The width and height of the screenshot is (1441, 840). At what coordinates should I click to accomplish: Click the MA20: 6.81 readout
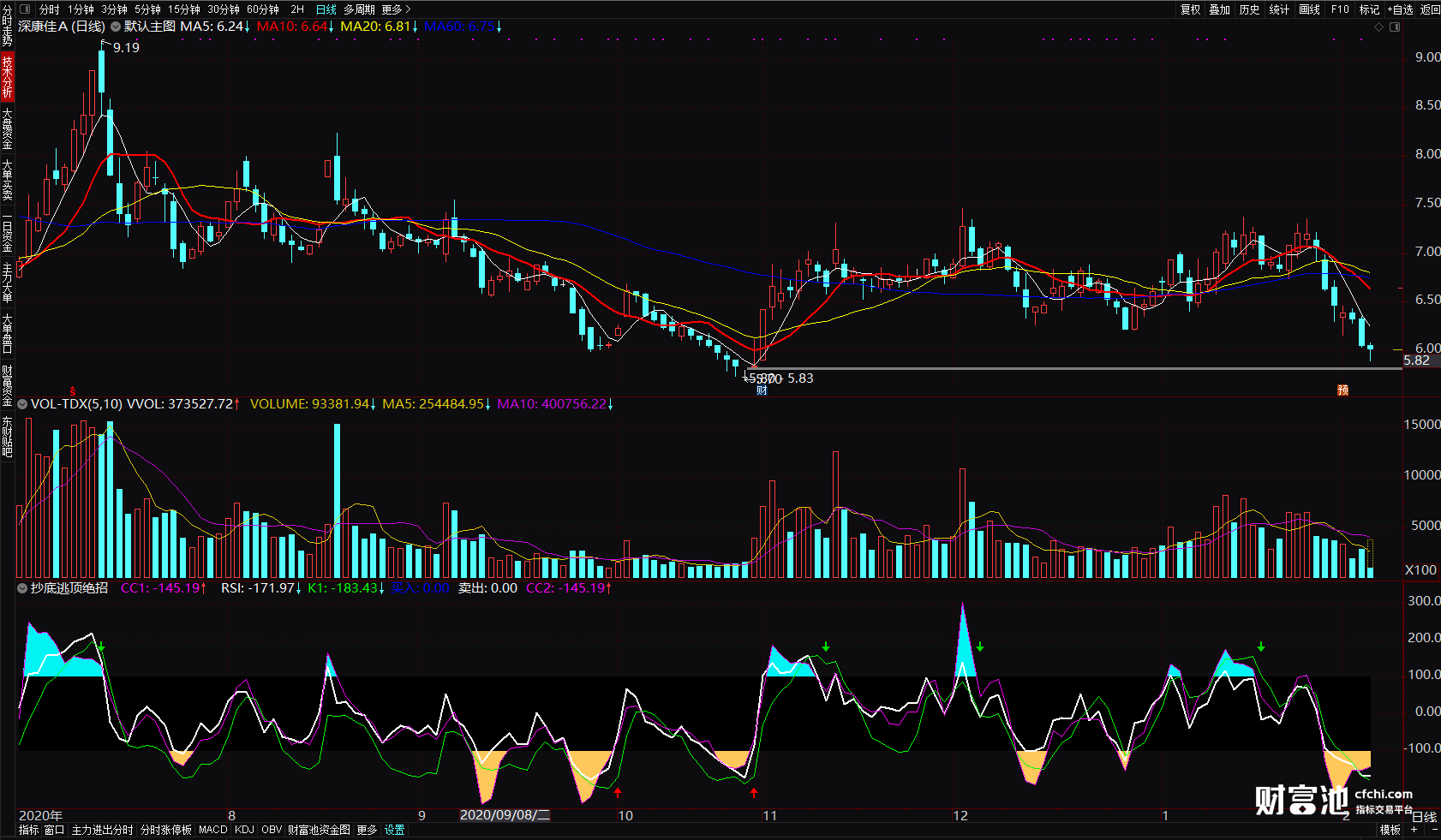[x=380, y=27]
